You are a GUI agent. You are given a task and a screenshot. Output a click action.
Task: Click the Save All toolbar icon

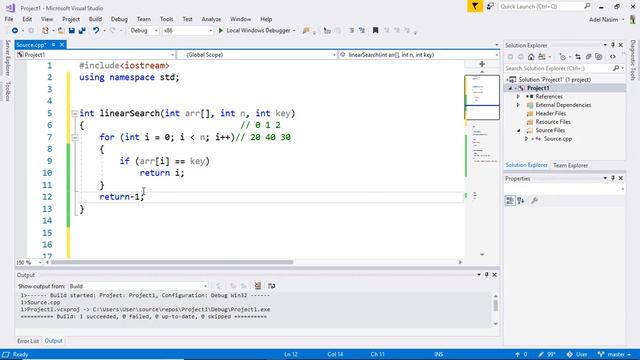click(x=82, y=31)
